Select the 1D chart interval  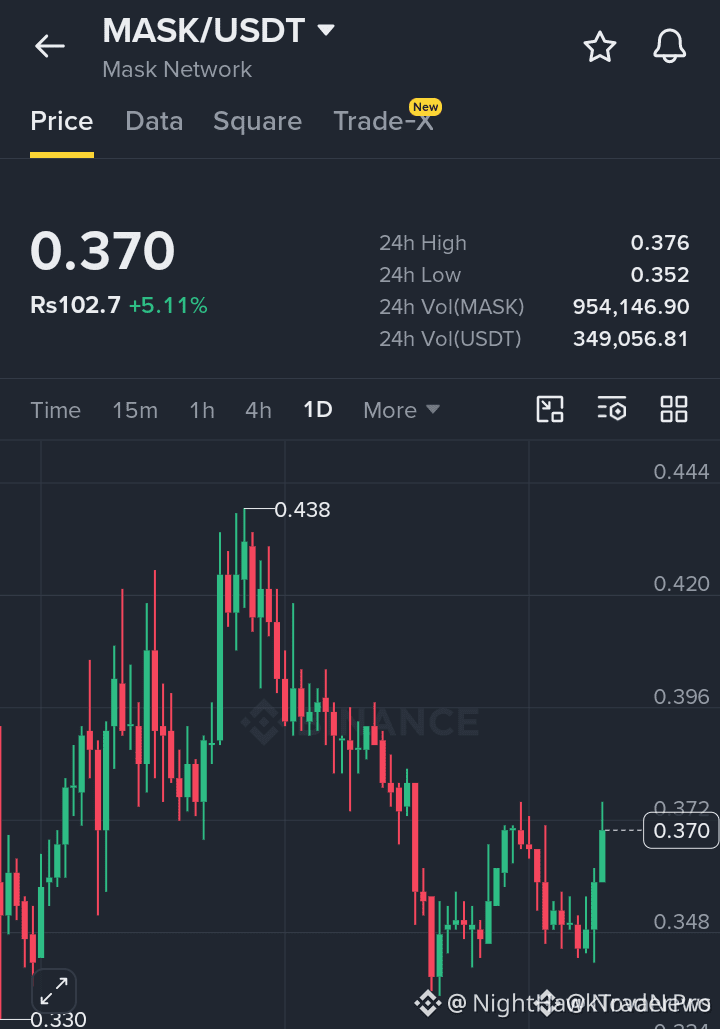tap(318, 410)
